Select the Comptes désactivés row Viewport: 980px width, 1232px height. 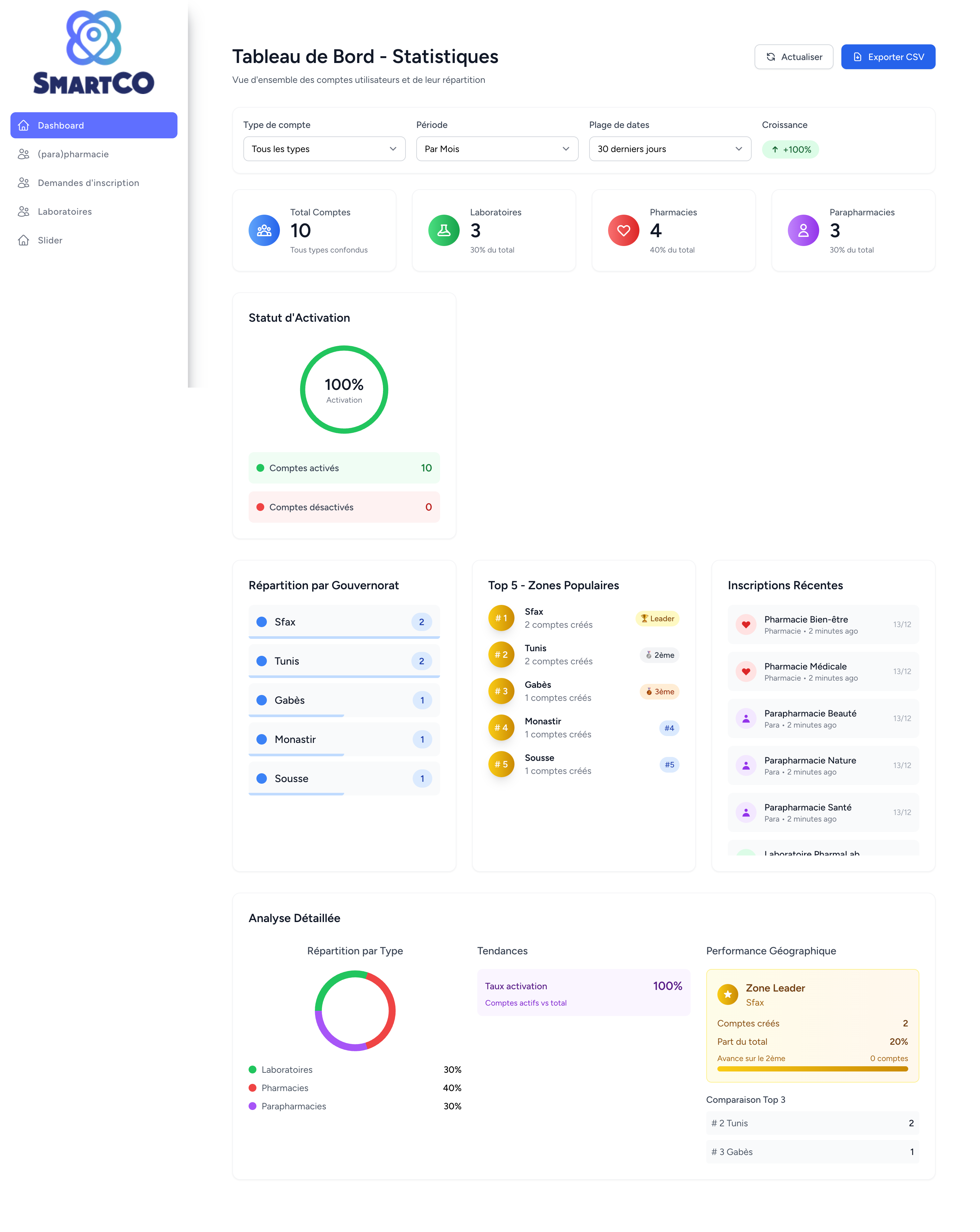344,507
